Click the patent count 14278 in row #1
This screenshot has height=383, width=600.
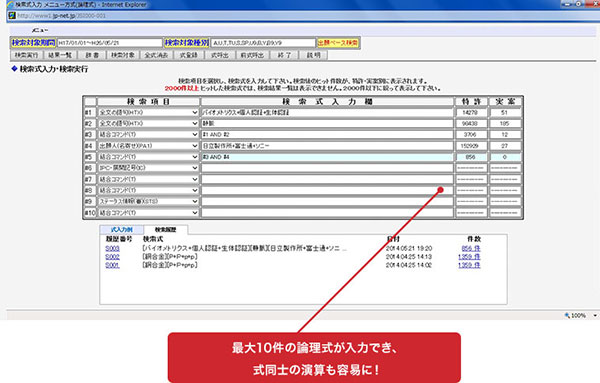point(470,112)
